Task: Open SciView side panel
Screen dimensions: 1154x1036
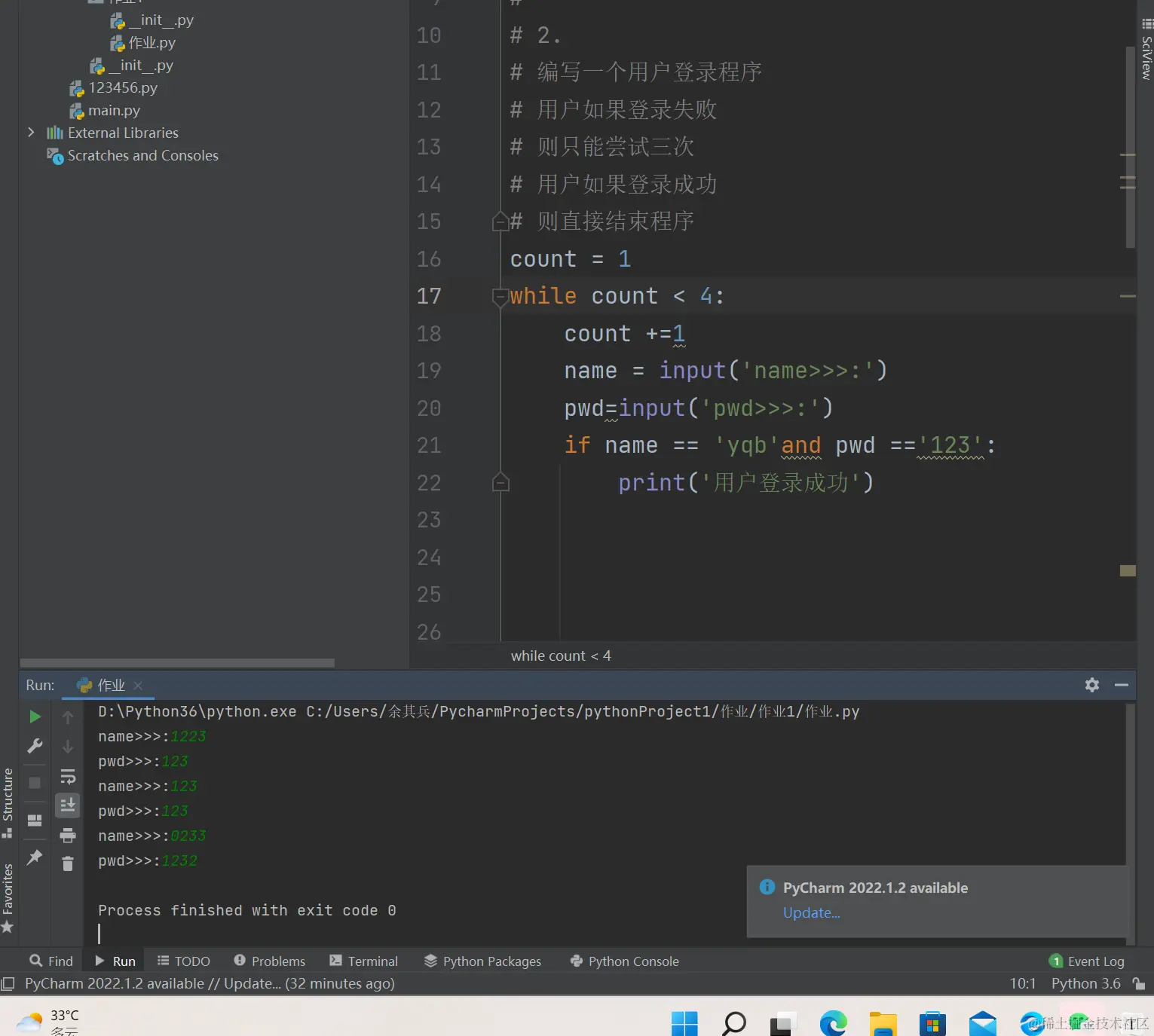Action: point(1146,49)
